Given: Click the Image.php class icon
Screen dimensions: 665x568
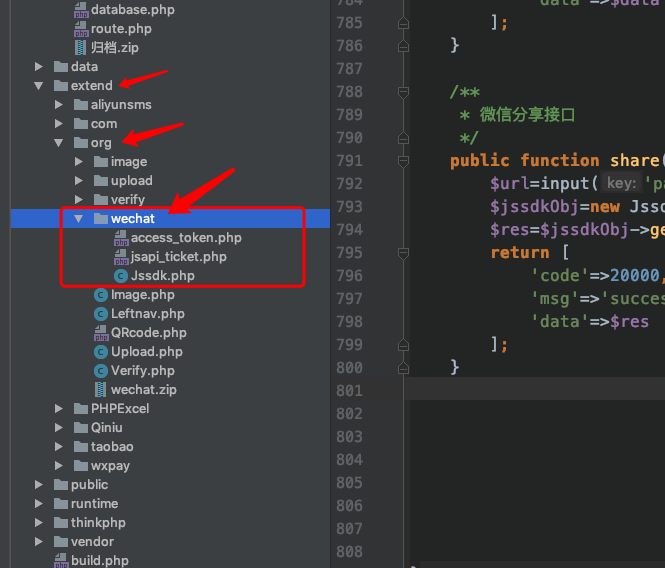Looking at the screenshot, I should (x=101, y=295).
